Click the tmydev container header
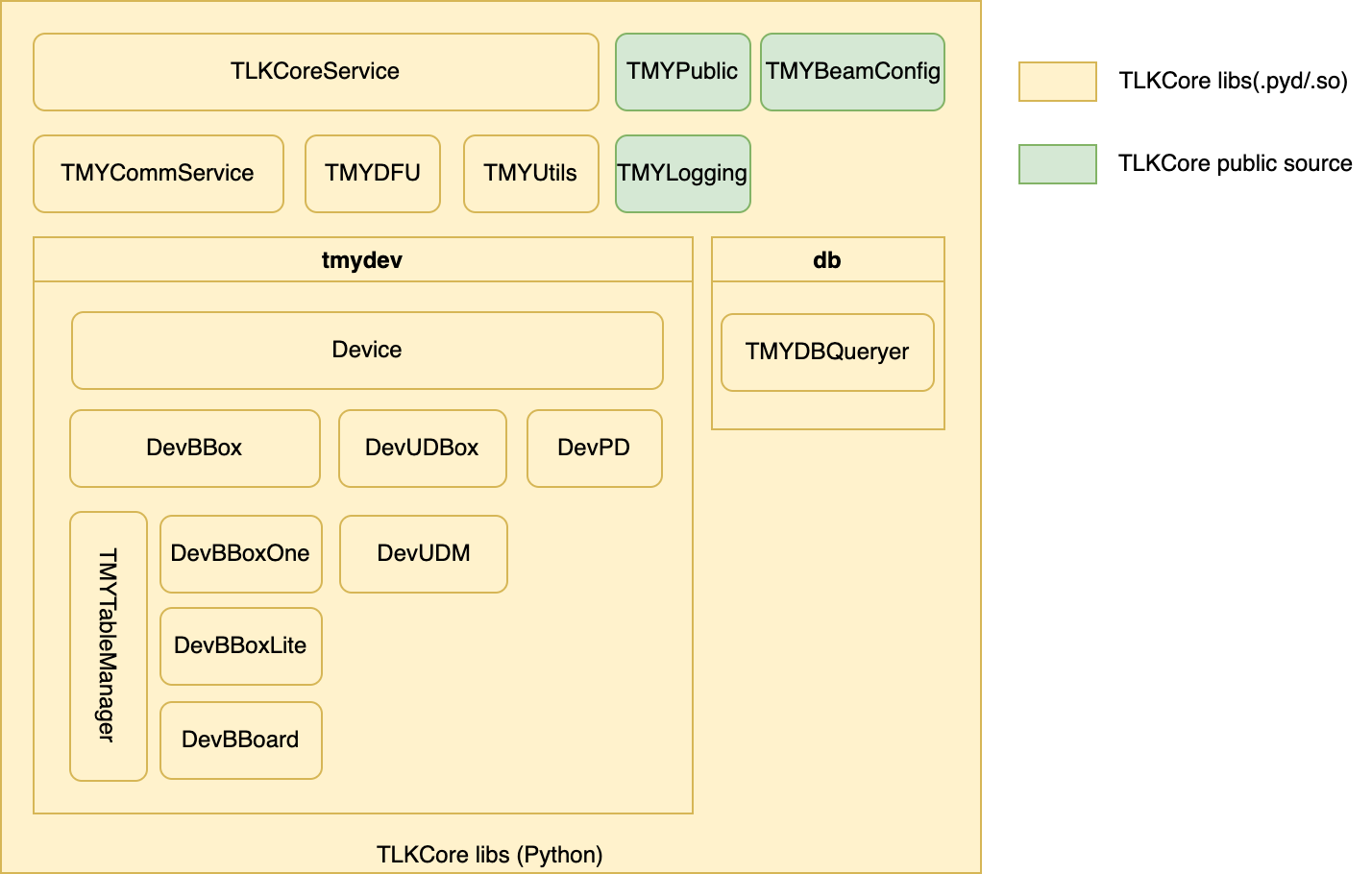The width and height of the screenshot is (1372, 874). [363, 259]
